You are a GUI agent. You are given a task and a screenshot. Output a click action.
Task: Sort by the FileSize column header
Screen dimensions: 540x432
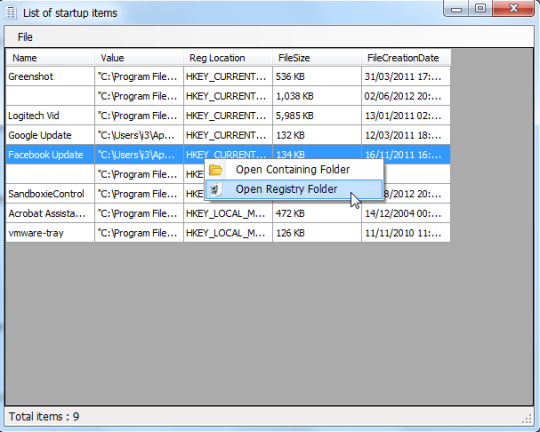coord(316,58)
